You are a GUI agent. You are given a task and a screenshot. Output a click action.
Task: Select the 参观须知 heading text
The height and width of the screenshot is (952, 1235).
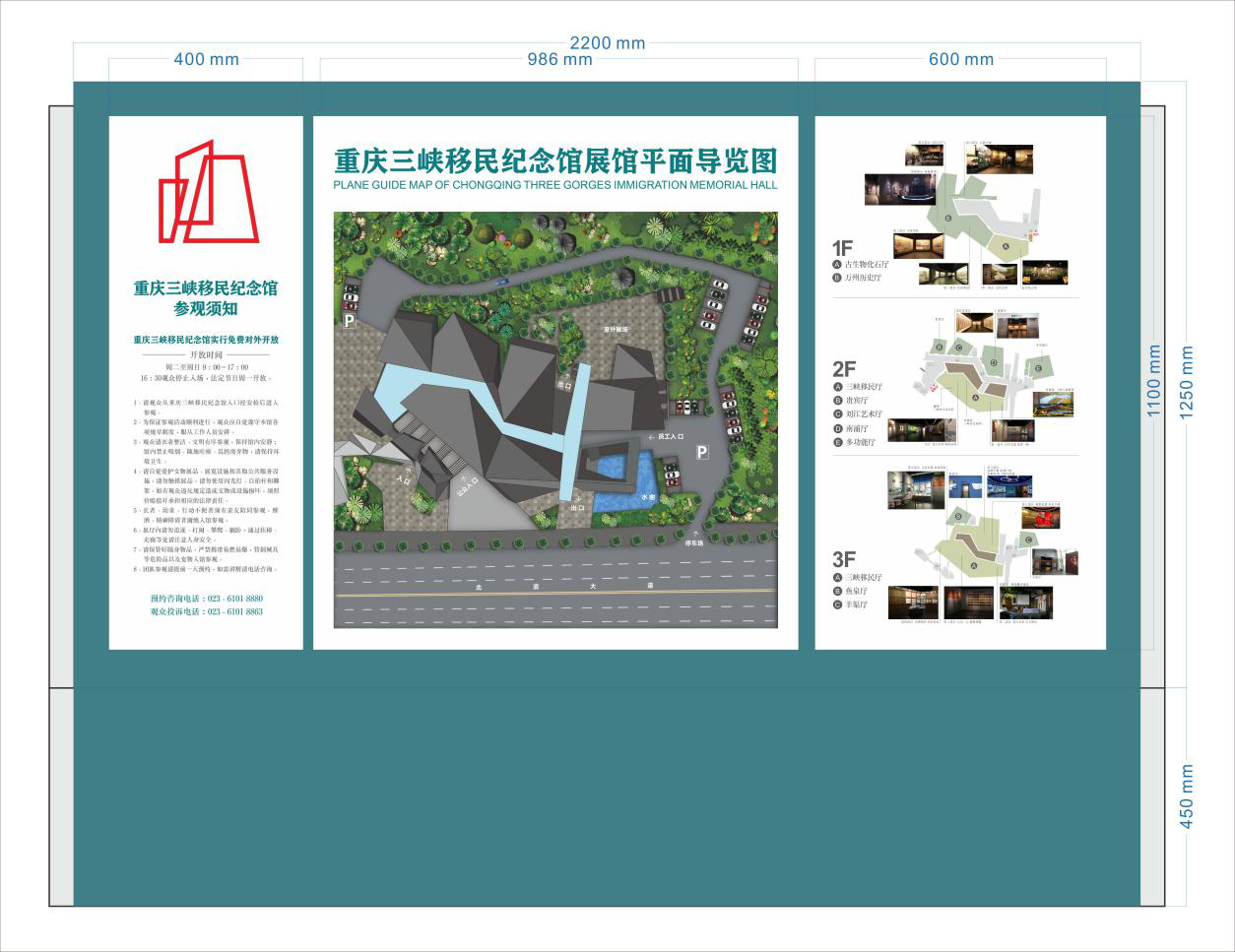coord(206,308)
